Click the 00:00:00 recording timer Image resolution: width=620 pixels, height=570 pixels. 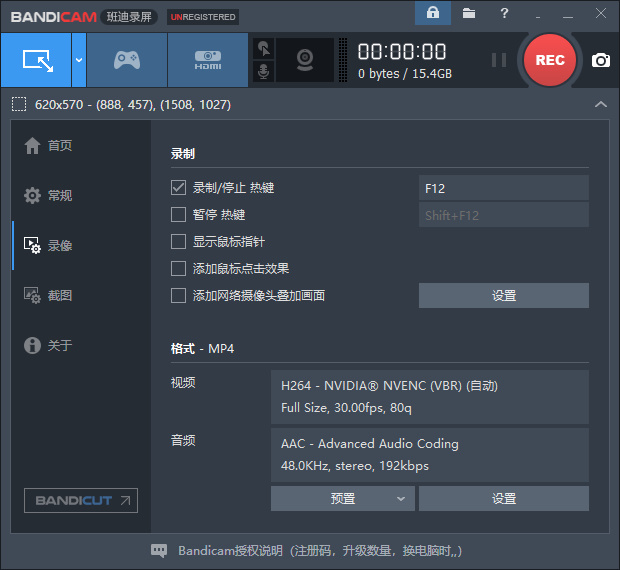click(402, 52)
